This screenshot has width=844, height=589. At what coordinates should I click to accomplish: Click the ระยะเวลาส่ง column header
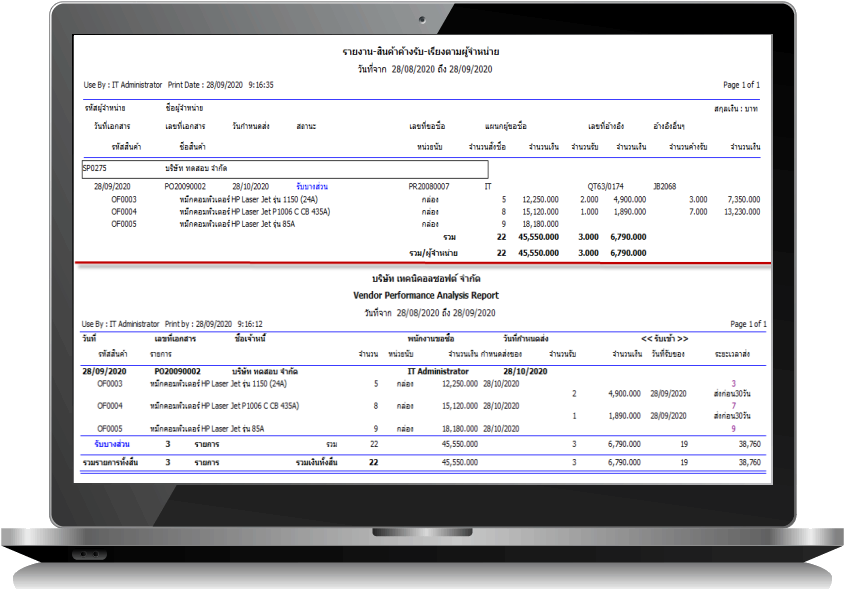pos(732,354)
